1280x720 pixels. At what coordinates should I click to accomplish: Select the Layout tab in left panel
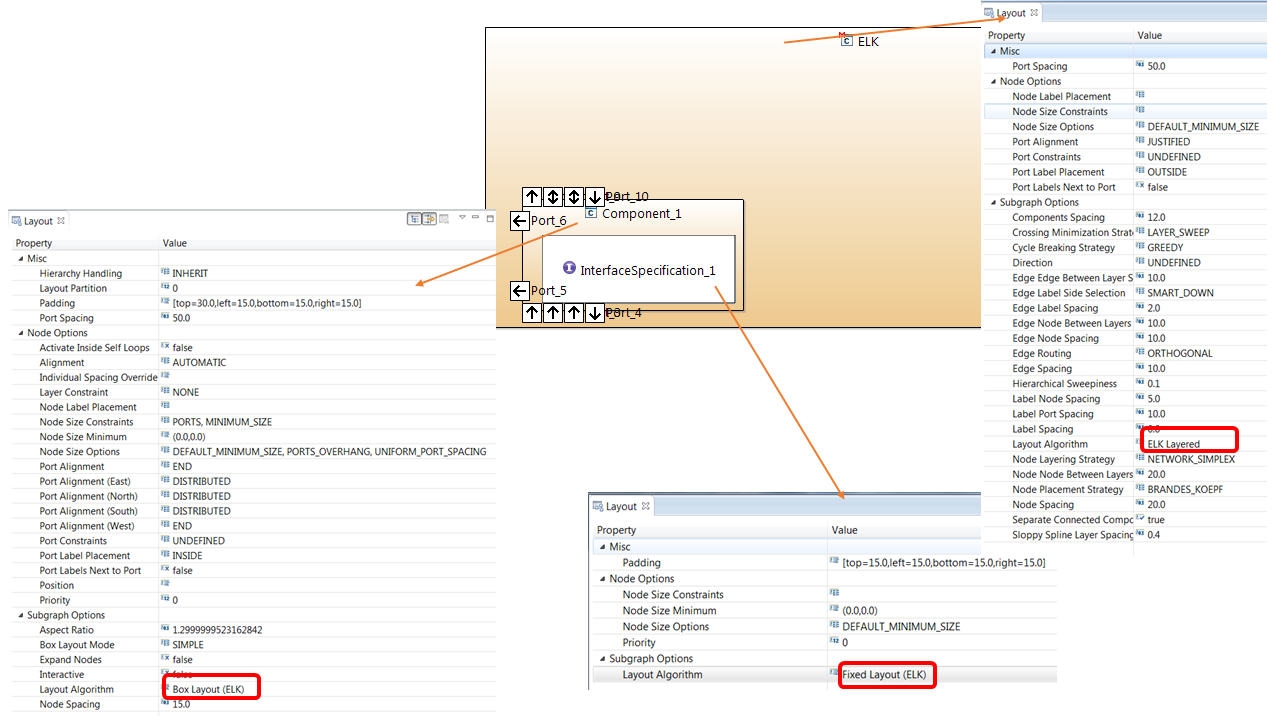(x=38, y=221)
